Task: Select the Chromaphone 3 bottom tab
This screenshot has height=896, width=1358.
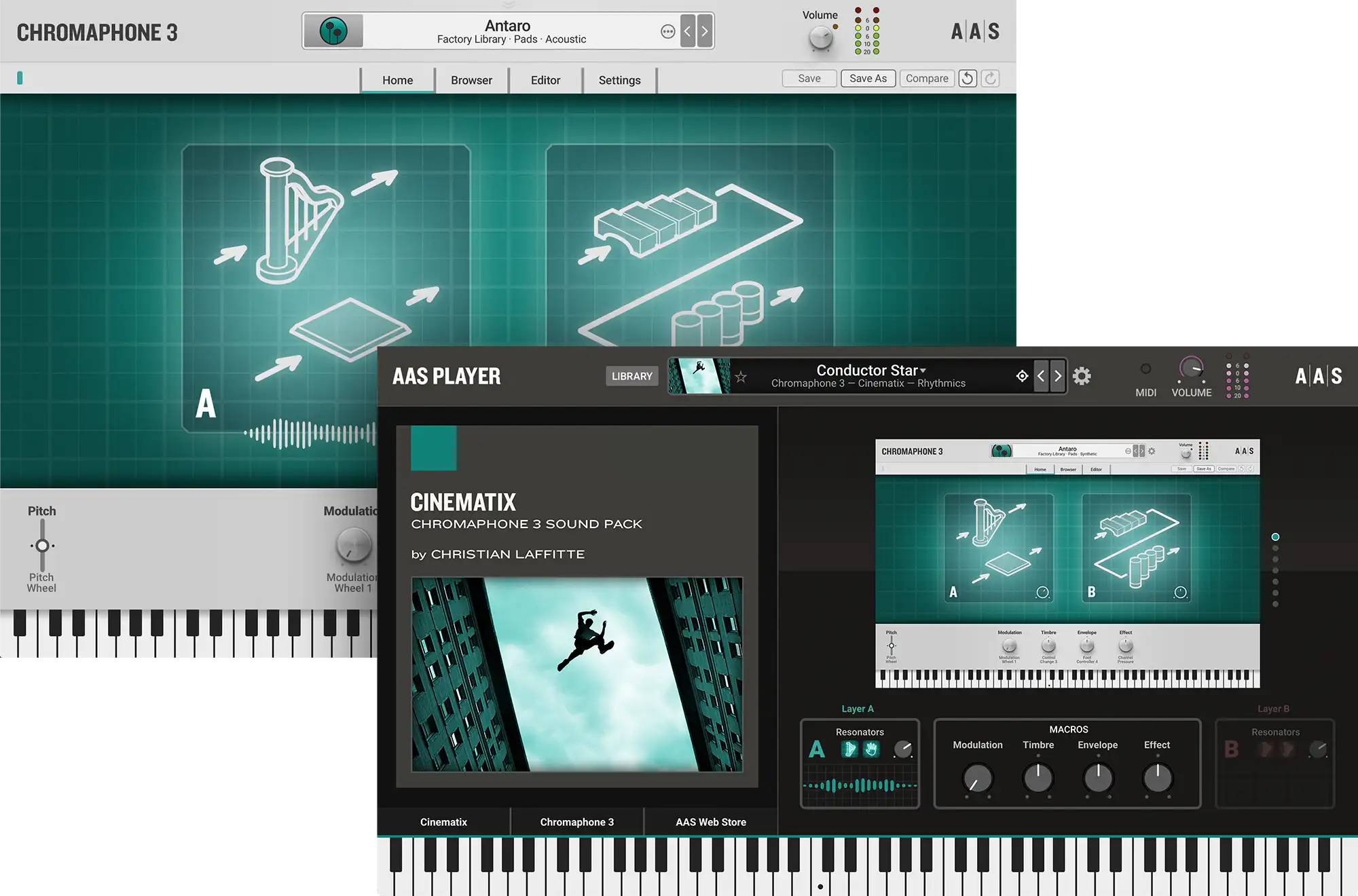Action: point(577,822)
